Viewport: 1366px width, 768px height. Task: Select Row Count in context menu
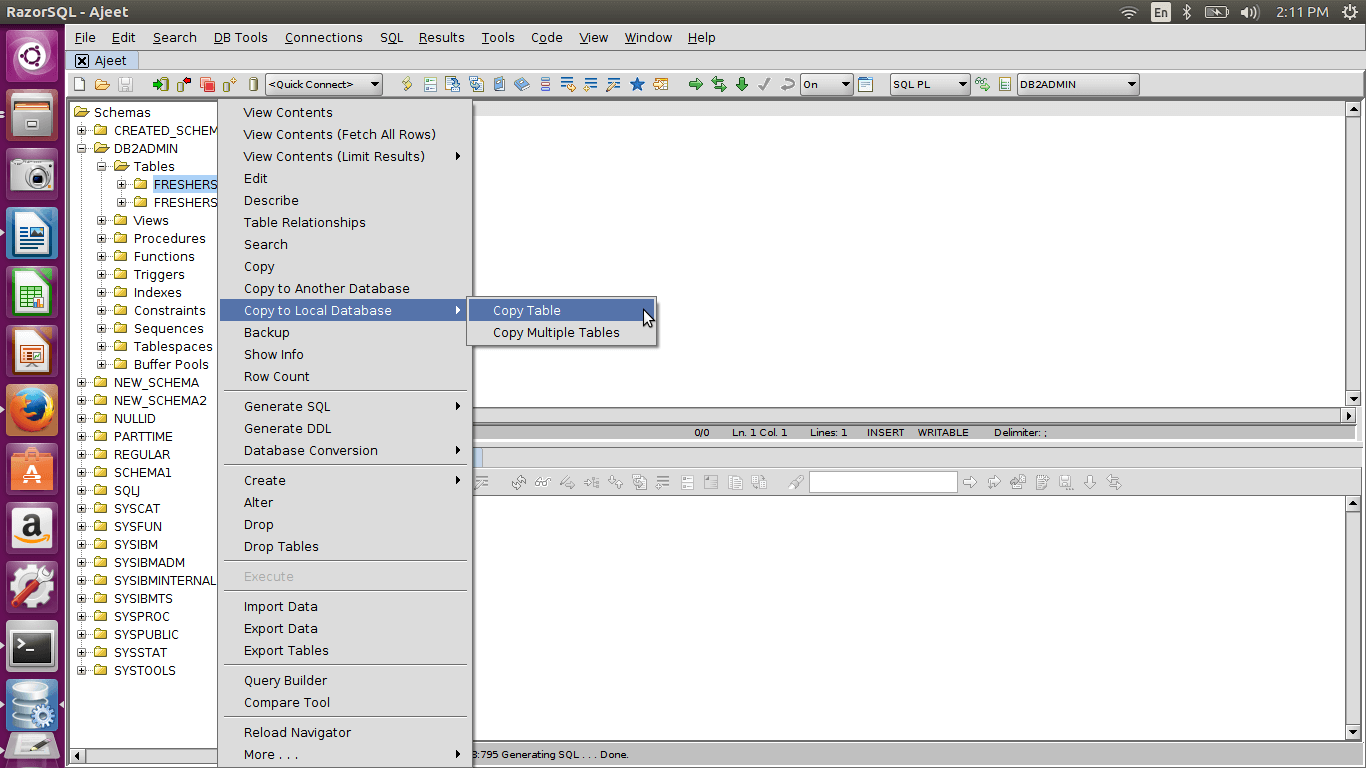(x=345, y=376)
